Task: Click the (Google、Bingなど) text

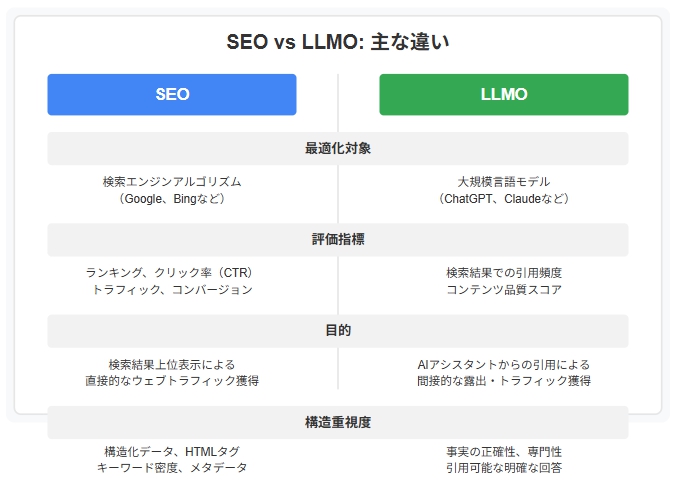Action: pyautogui.click(x=172, y=198)
